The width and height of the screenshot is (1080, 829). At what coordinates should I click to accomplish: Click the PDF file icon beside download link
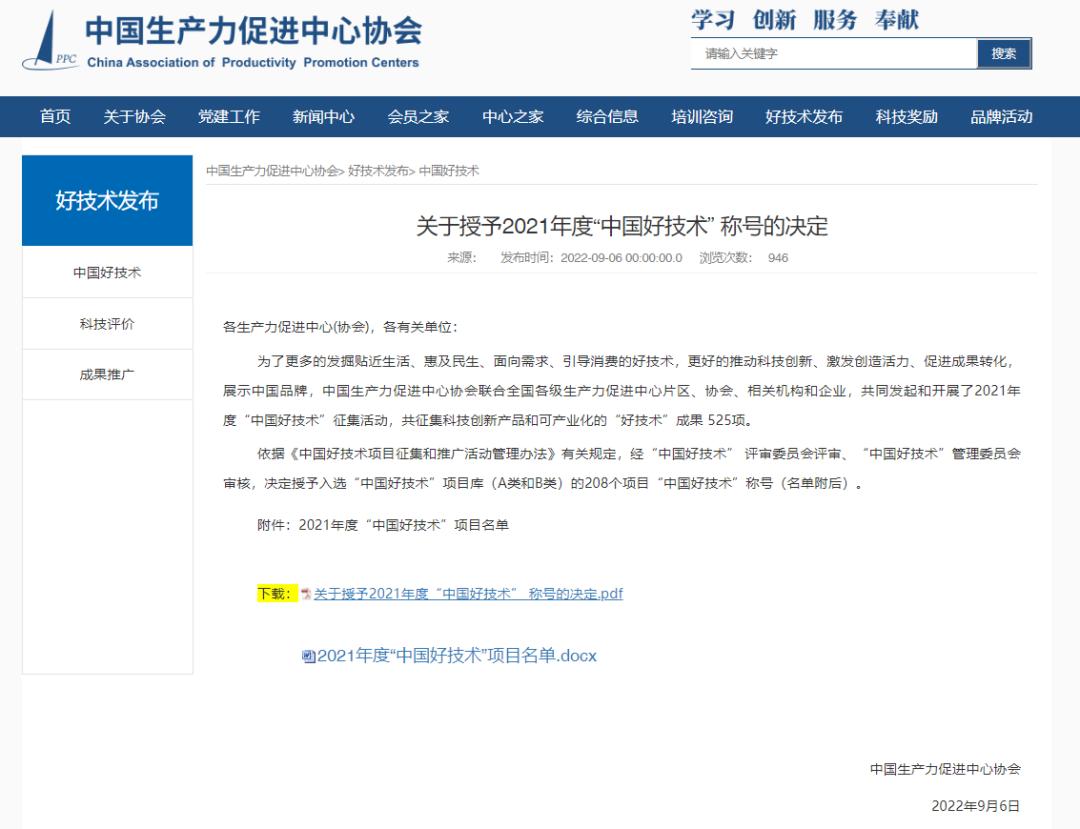(306, 594)
